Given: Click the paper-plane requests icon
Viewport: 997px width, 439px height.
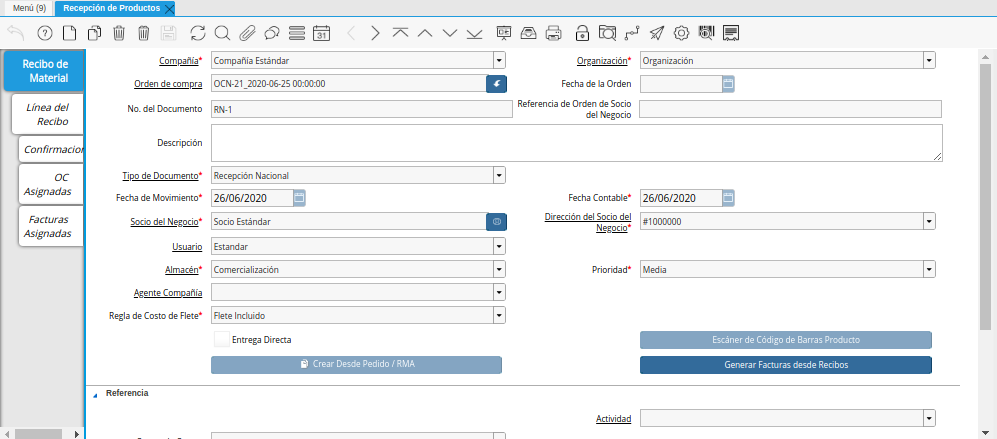Looking at the screenshot, I should coord(657,33).
